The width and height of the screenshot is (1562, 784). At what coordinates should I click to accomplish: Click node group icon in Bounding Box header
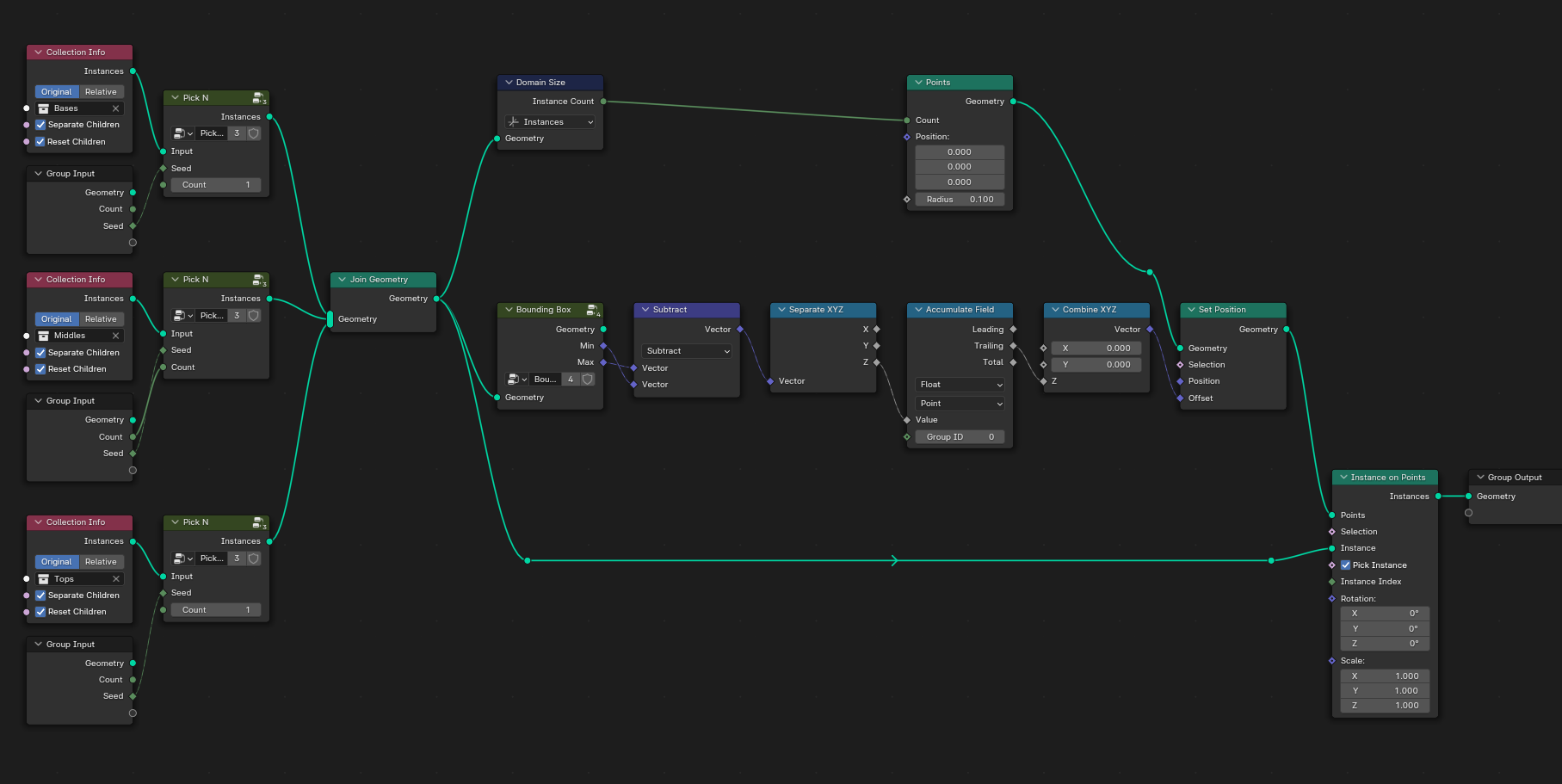[593, 310]
